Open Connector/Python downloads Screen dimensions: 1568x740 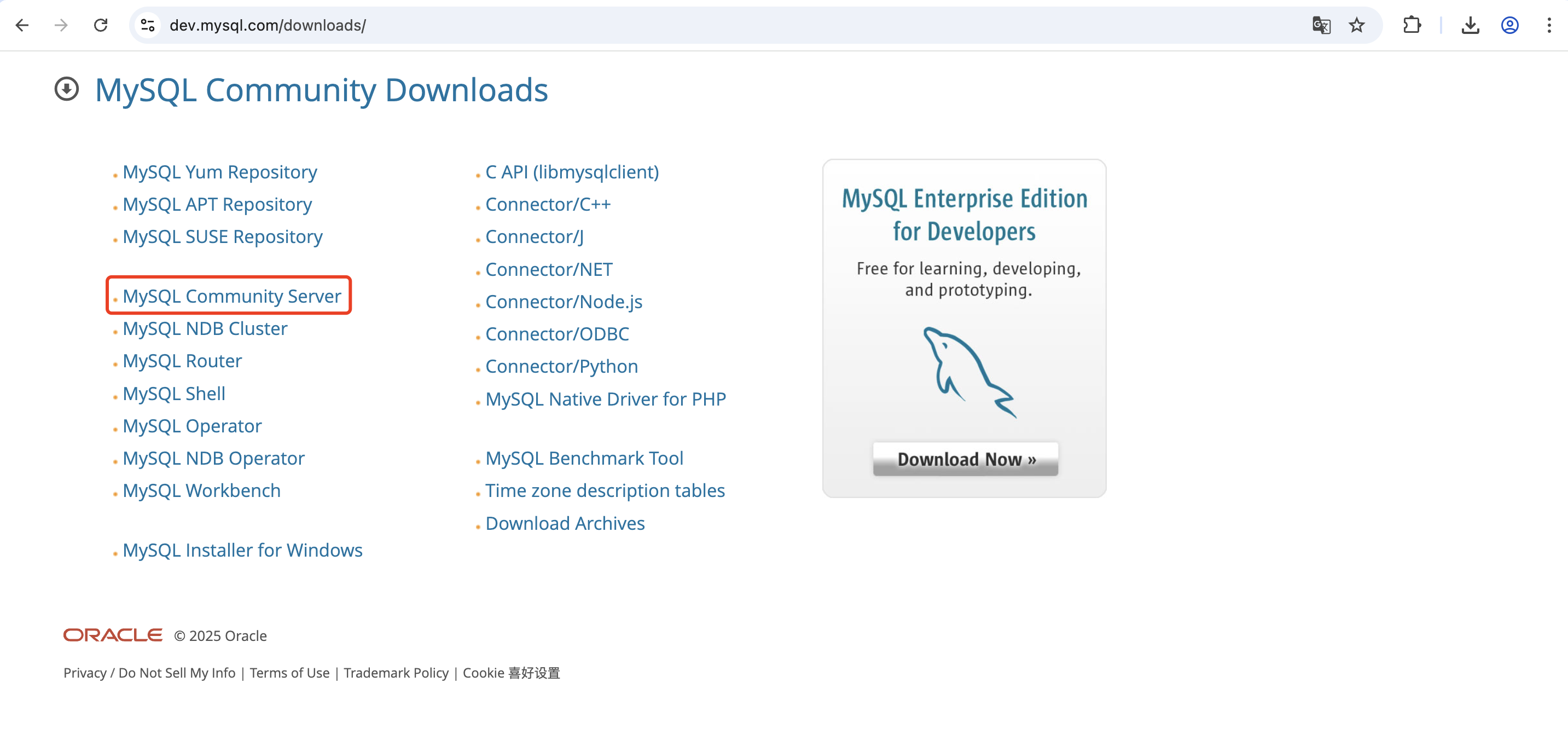pos(562,367)
